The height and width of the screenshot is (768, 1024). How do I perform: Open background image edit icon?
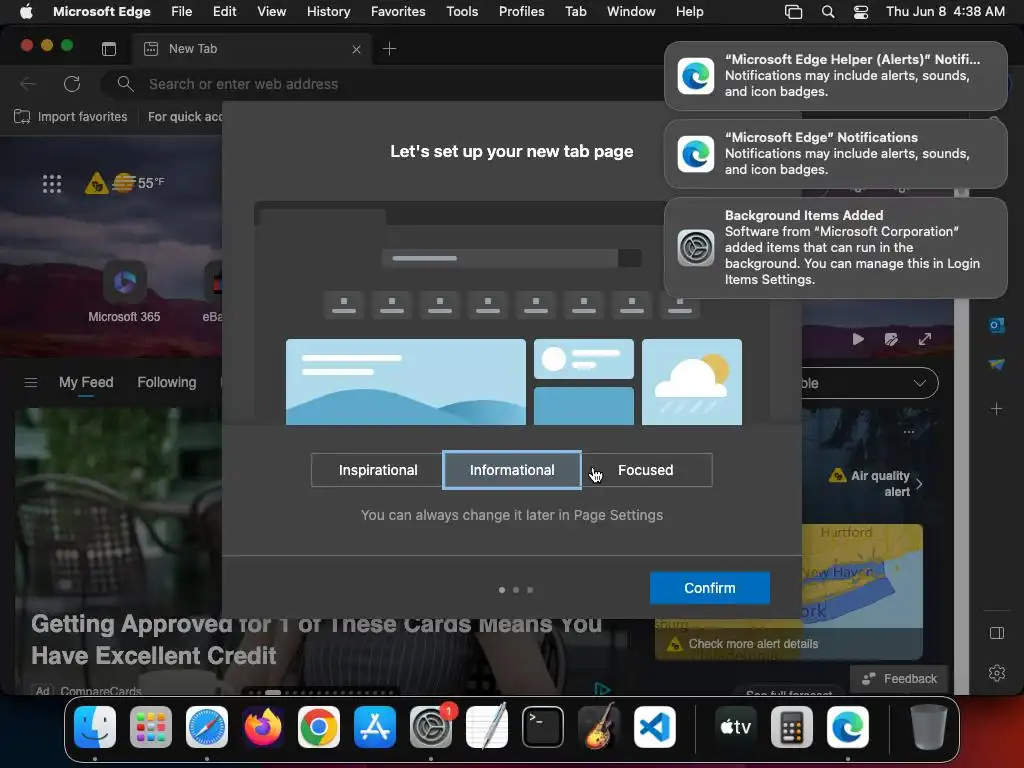[891, 340]
